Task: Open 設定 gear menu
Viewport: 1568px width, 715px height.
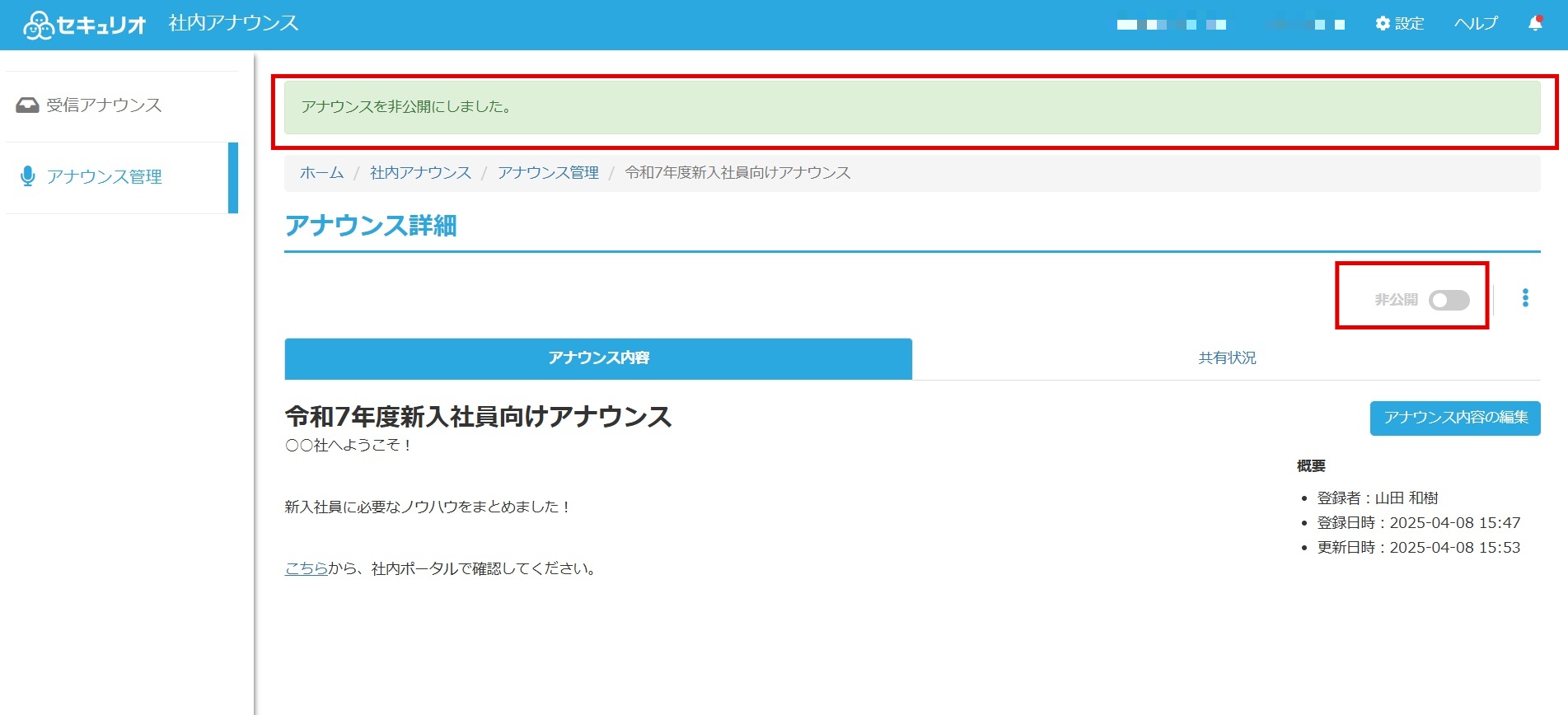Action: pos(1399,24)
